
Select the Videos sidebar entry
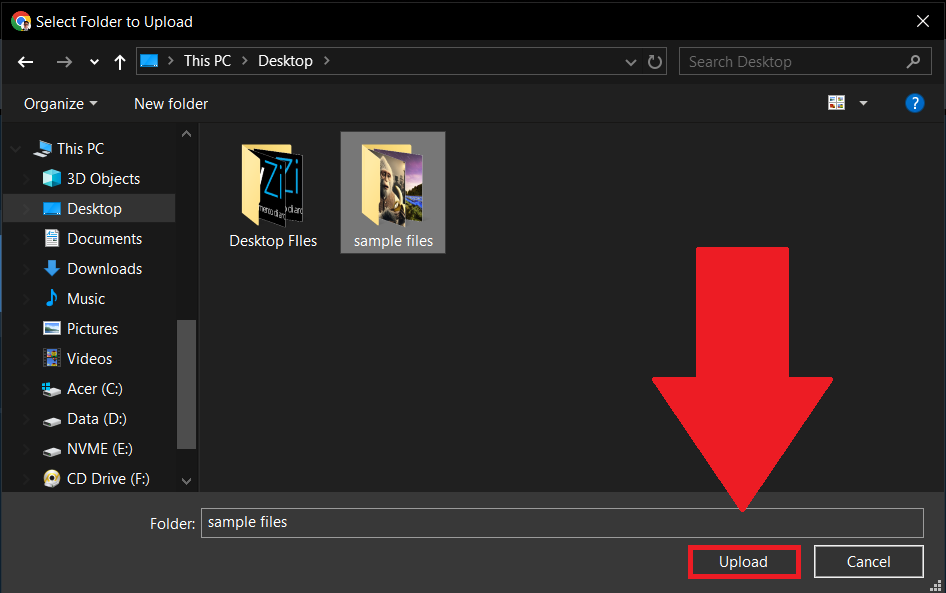tap(89, 358)
